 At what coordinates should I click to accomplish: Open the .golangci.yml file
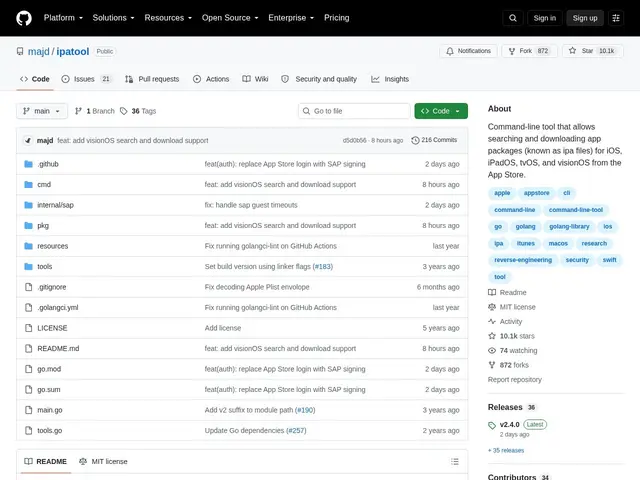58,307
